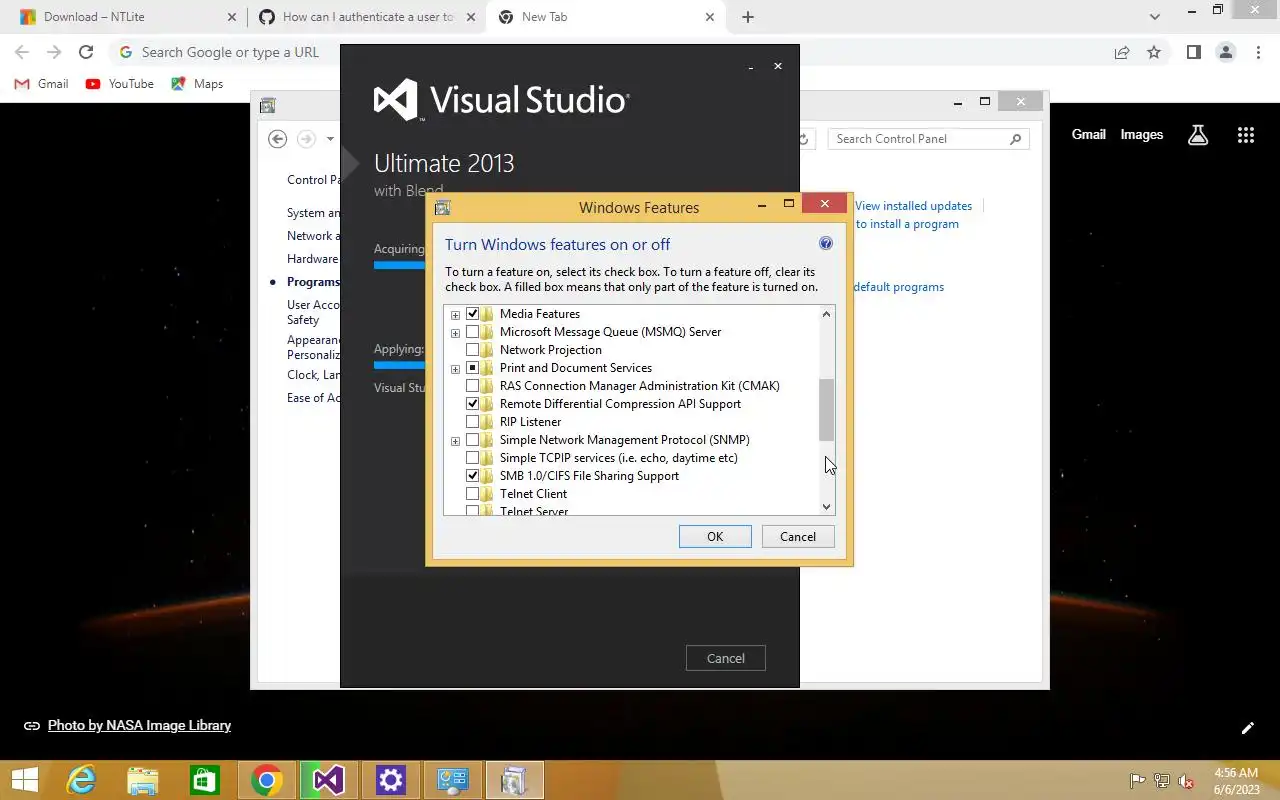Screen dimensions: 1280x800
Task: Toggle Chrome side panel icon
Action: (1194, 52)
